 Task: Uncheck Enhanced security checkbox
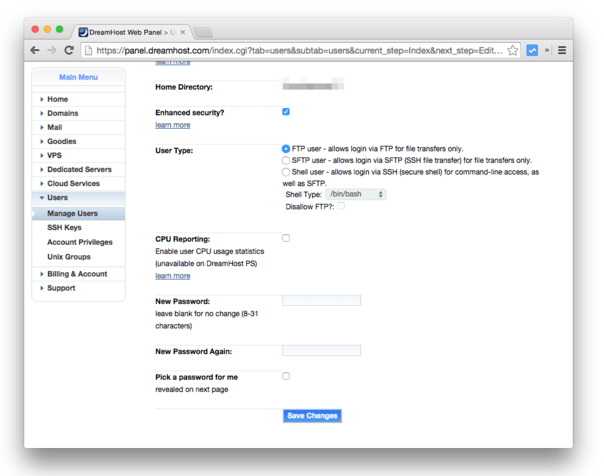pos(286,112)
